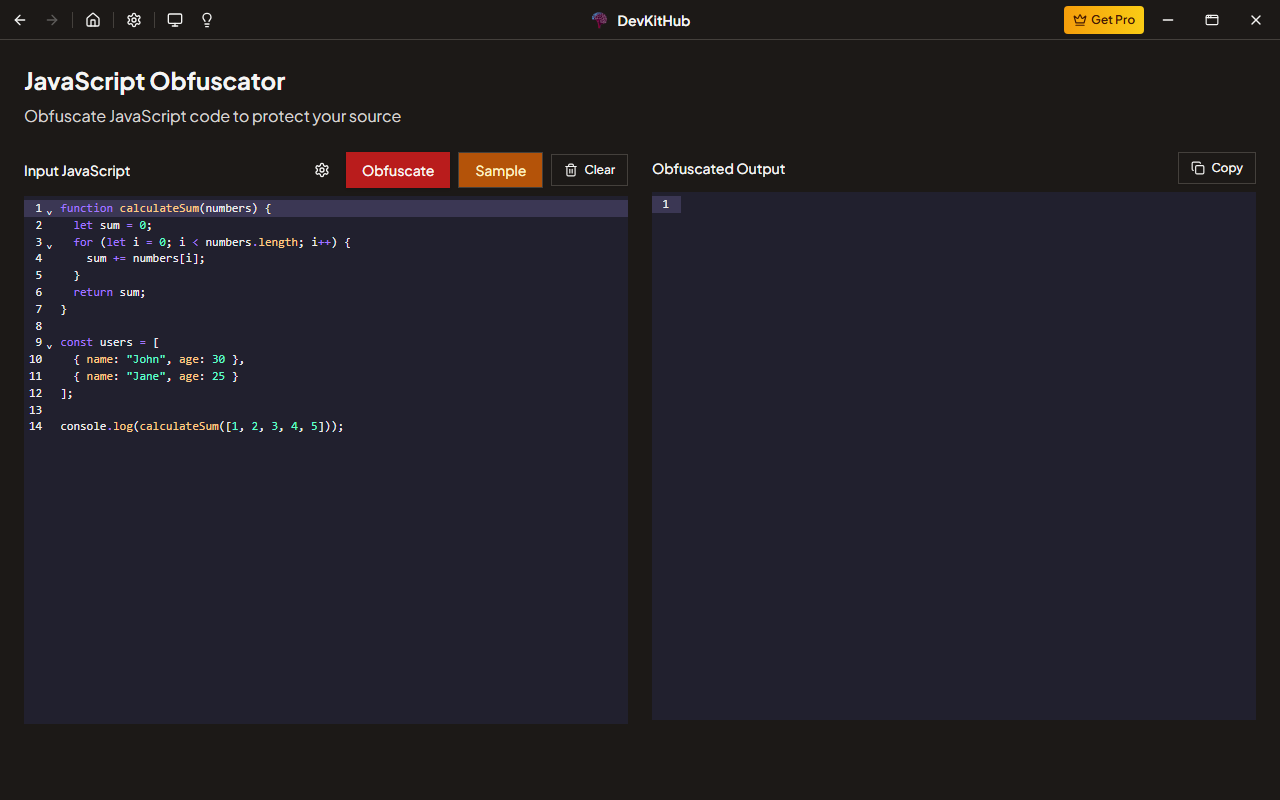
Task: Click 'calculateSum' in the function declaration on line 1
Action: (159, 208)
